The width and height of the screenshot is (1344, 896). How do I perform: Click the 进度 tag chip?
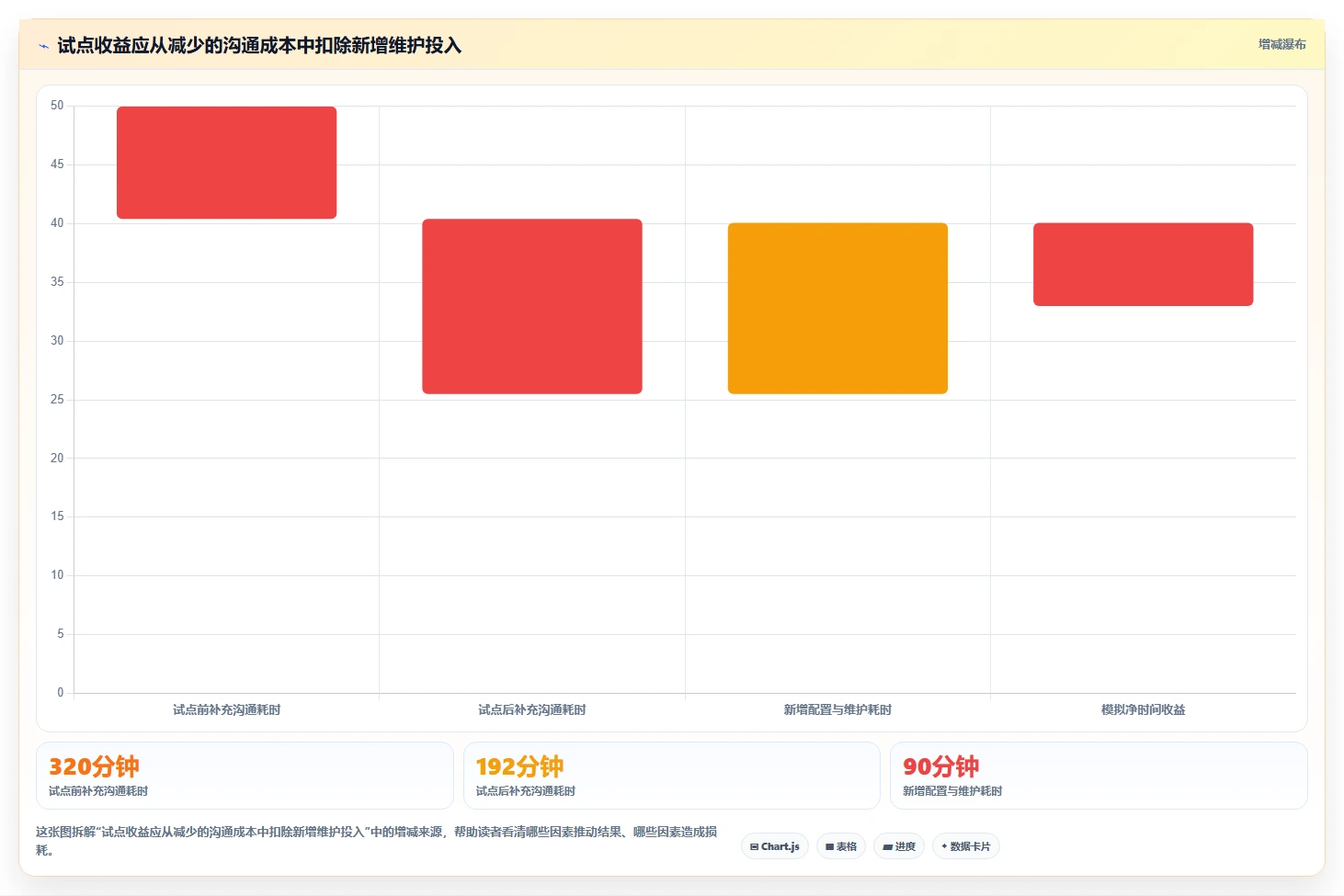coord(899,846)
